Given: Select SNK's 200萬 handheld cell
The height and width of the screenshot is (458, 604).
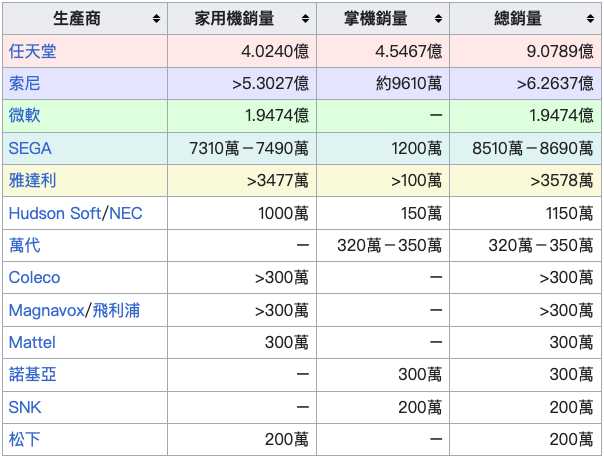Looking at the screenshot, I should [x=383, y=407].
